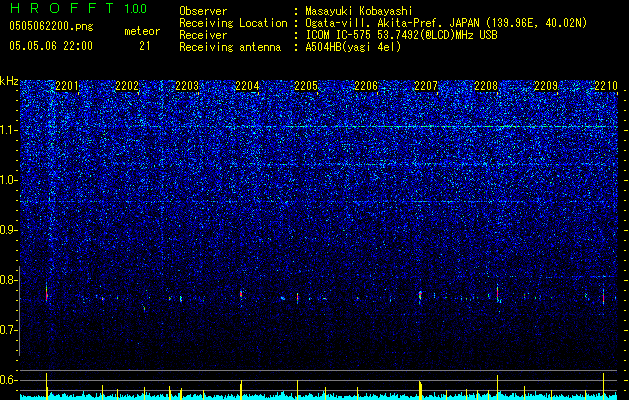Click the strong meteor echo just before 2201
Image resolution: width=629 pixels, height=400 pixels.
click(x=47, y=295)
